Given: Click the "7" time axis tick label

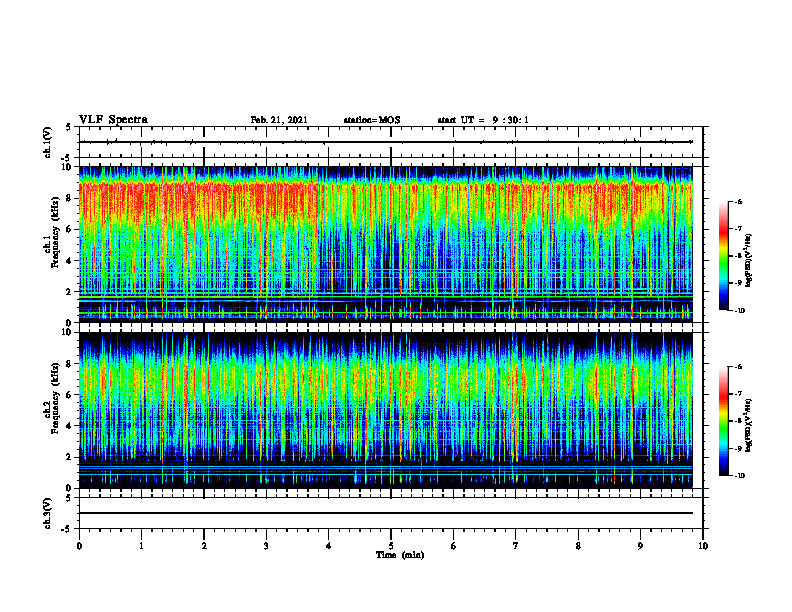Looking at the screenshot, I should (516, 546).
